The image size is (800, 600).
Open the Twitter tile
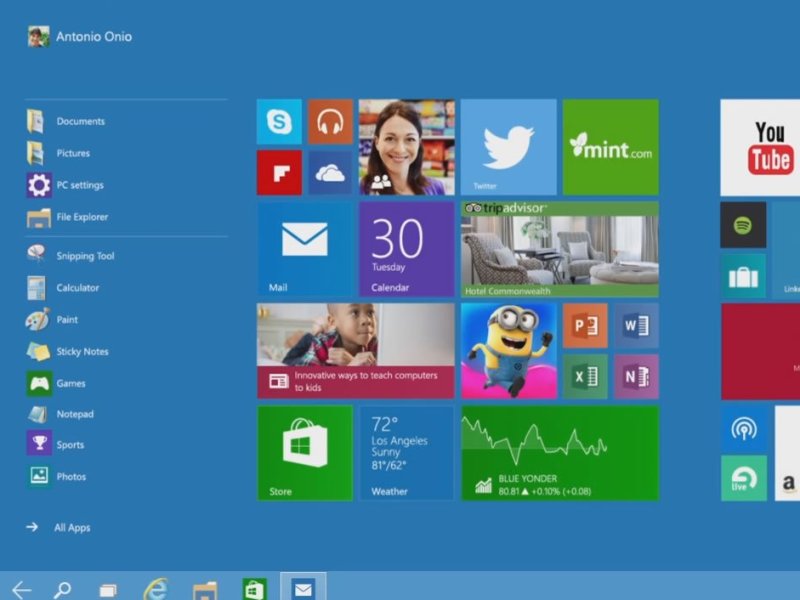(509, 147)
